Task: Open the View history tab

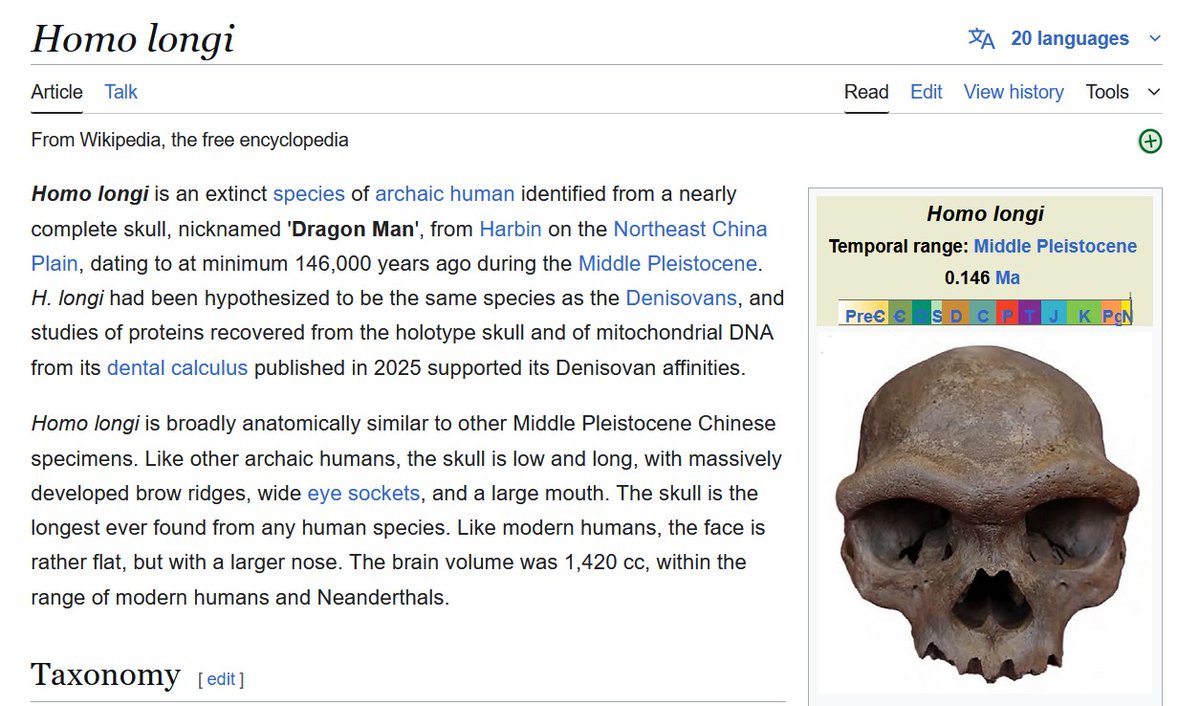Action: (x=1013, y=92)
